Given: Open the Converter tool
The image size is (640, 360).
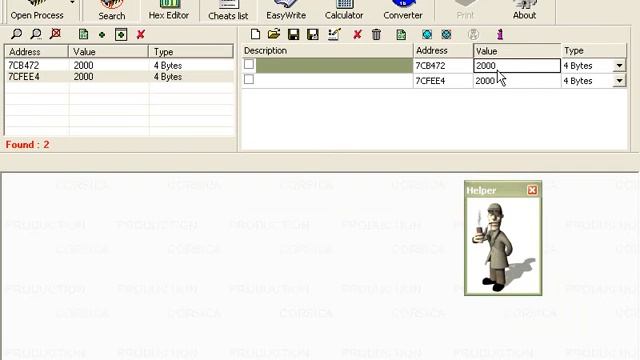Looking at the screenshot, I should (x=402, y=11).
